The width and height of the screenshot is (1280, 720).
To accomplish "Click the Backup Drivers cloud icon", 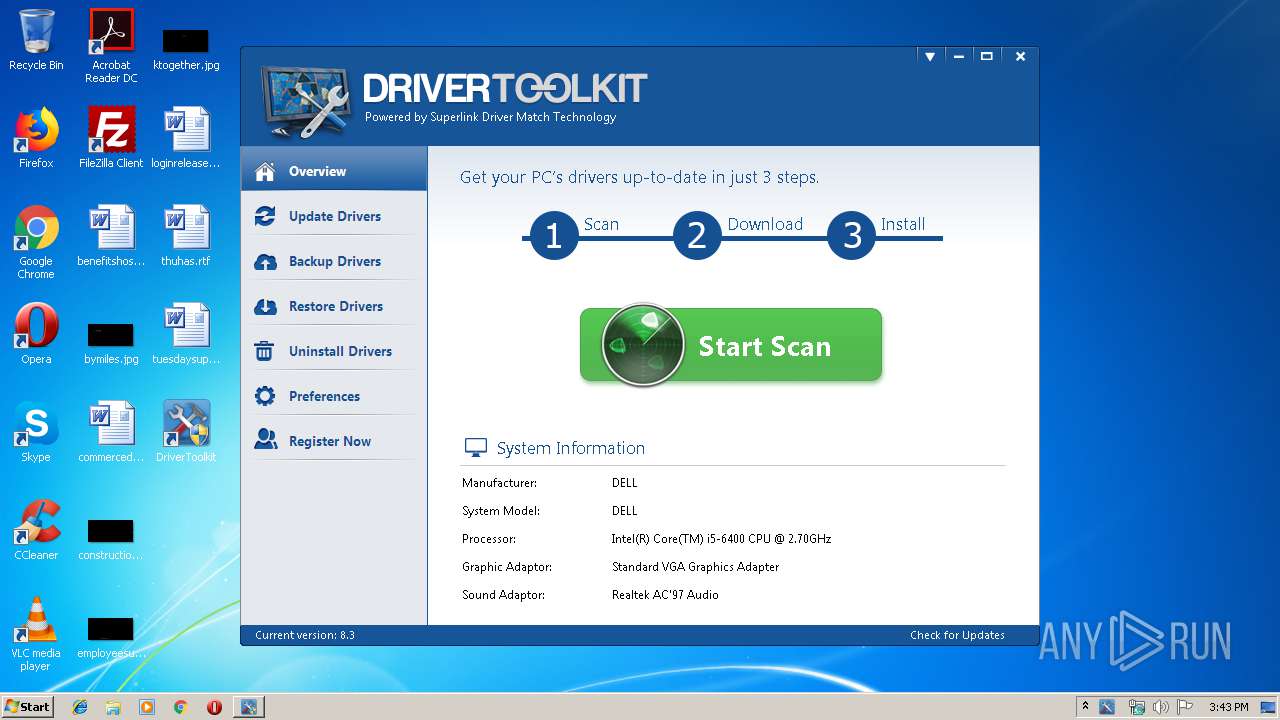I will (265, 261).
